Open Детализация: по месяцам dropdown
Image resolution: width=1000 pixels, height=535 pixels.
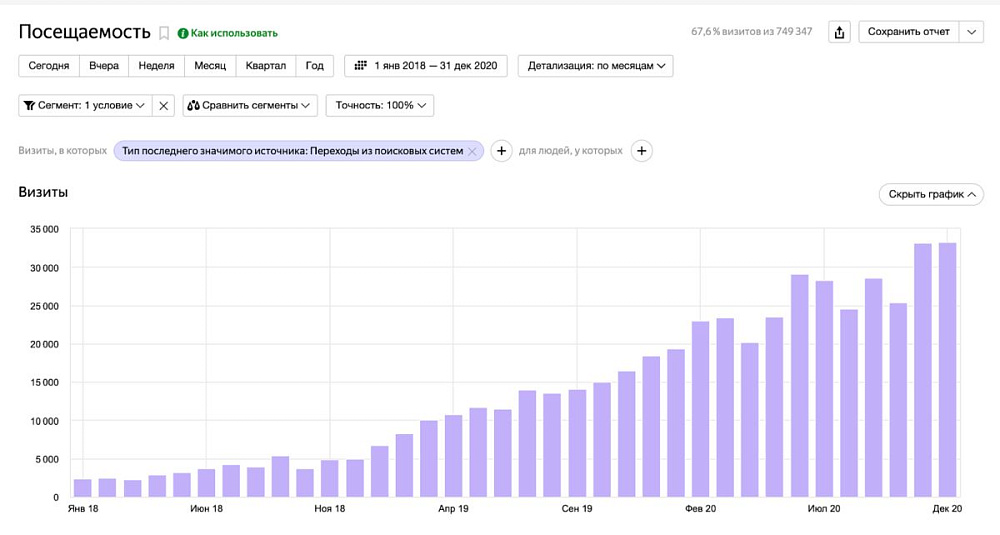coord(596,66)
